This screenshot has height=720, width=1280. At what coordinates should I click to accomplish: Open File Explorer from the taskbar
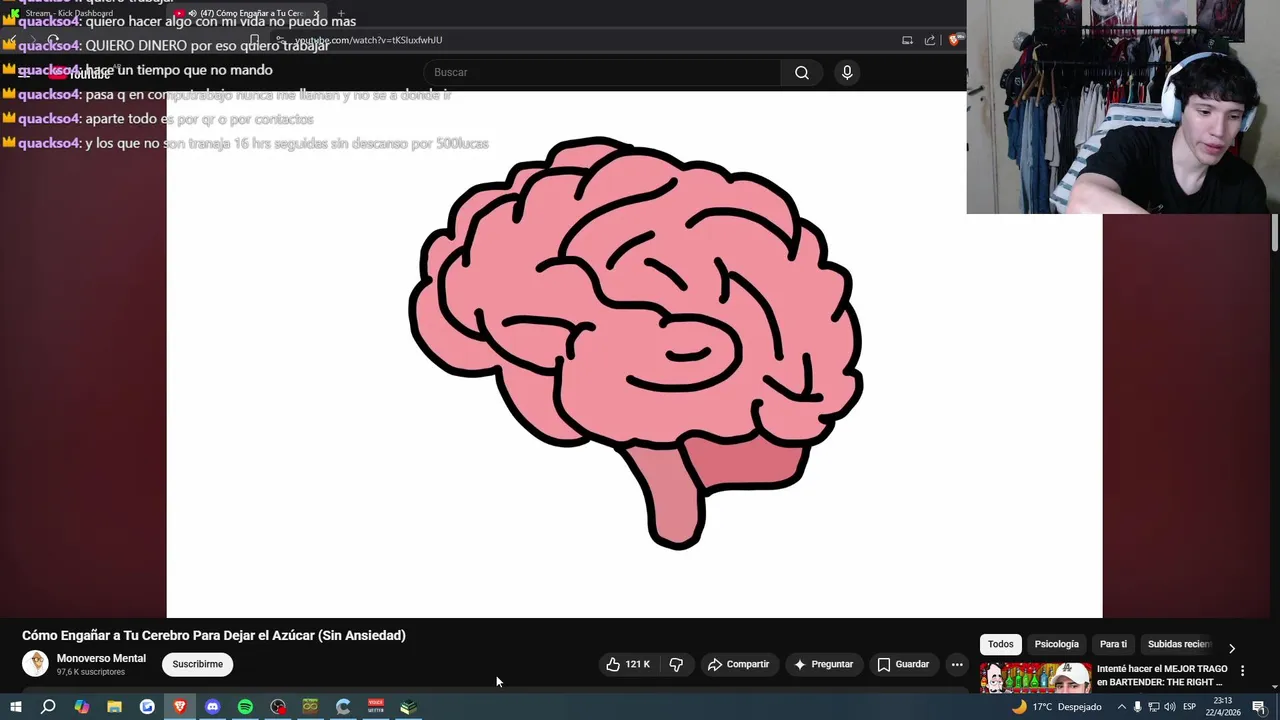tap(114, 707)
